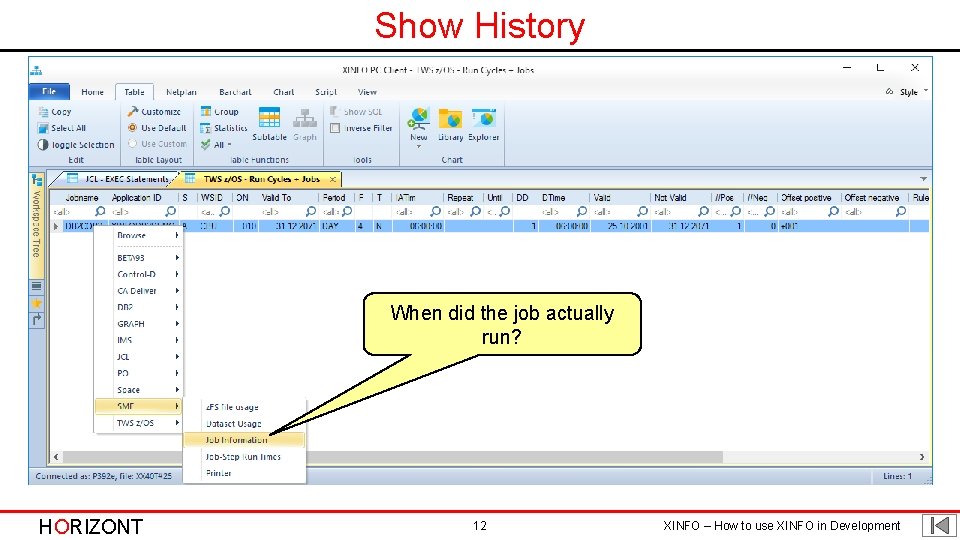The image size is (960, 540).
Task: Click search icon in Jobname filter
Action: tap(100, 211)
